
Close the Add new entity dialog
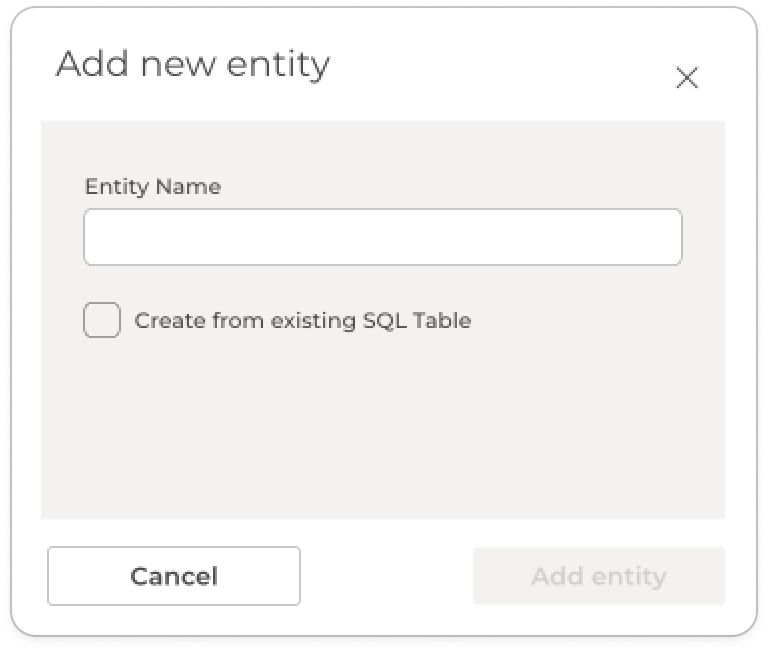pyautogui.click(x=686, y=78)
